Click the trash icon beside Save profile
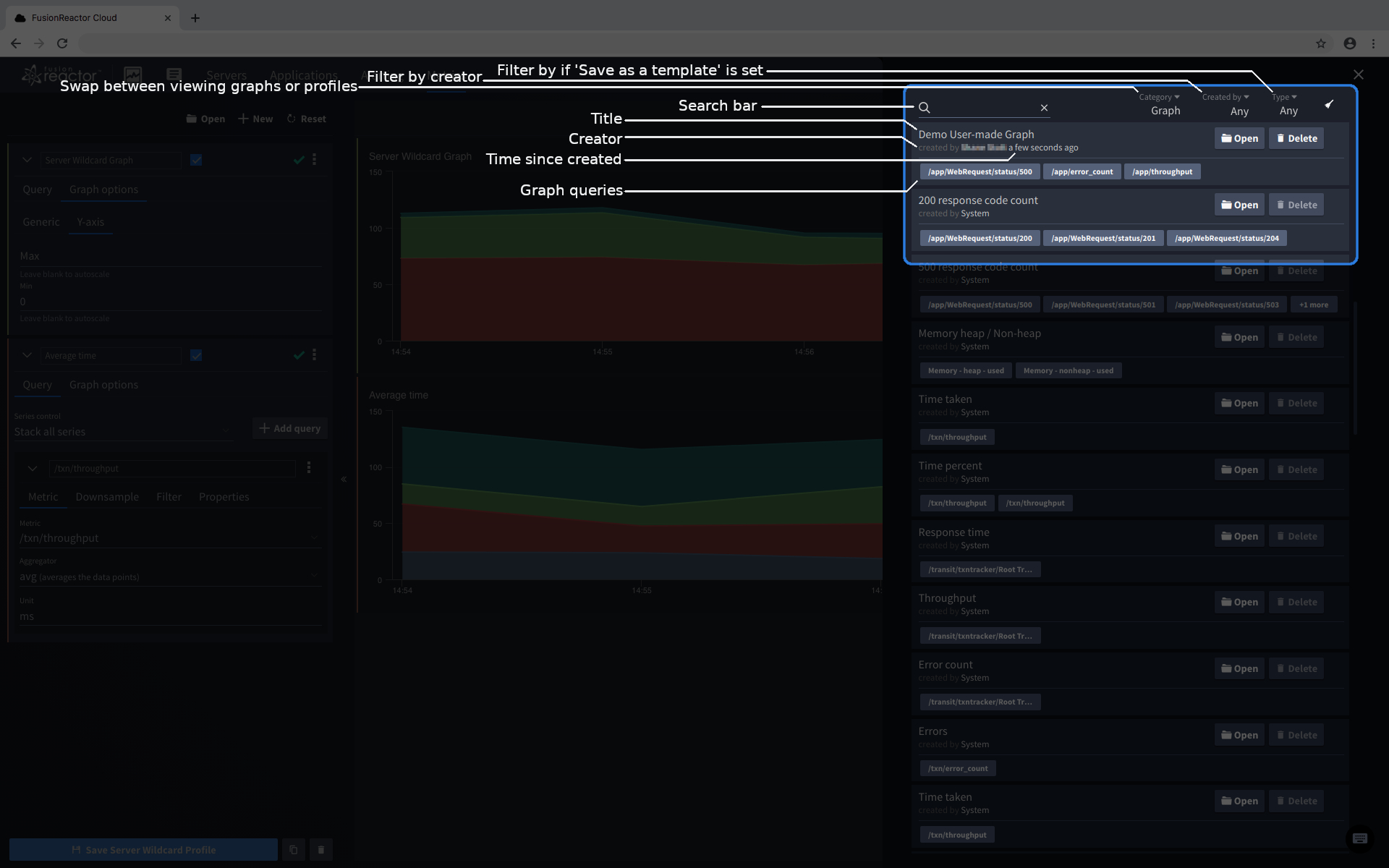 [321, 850]
